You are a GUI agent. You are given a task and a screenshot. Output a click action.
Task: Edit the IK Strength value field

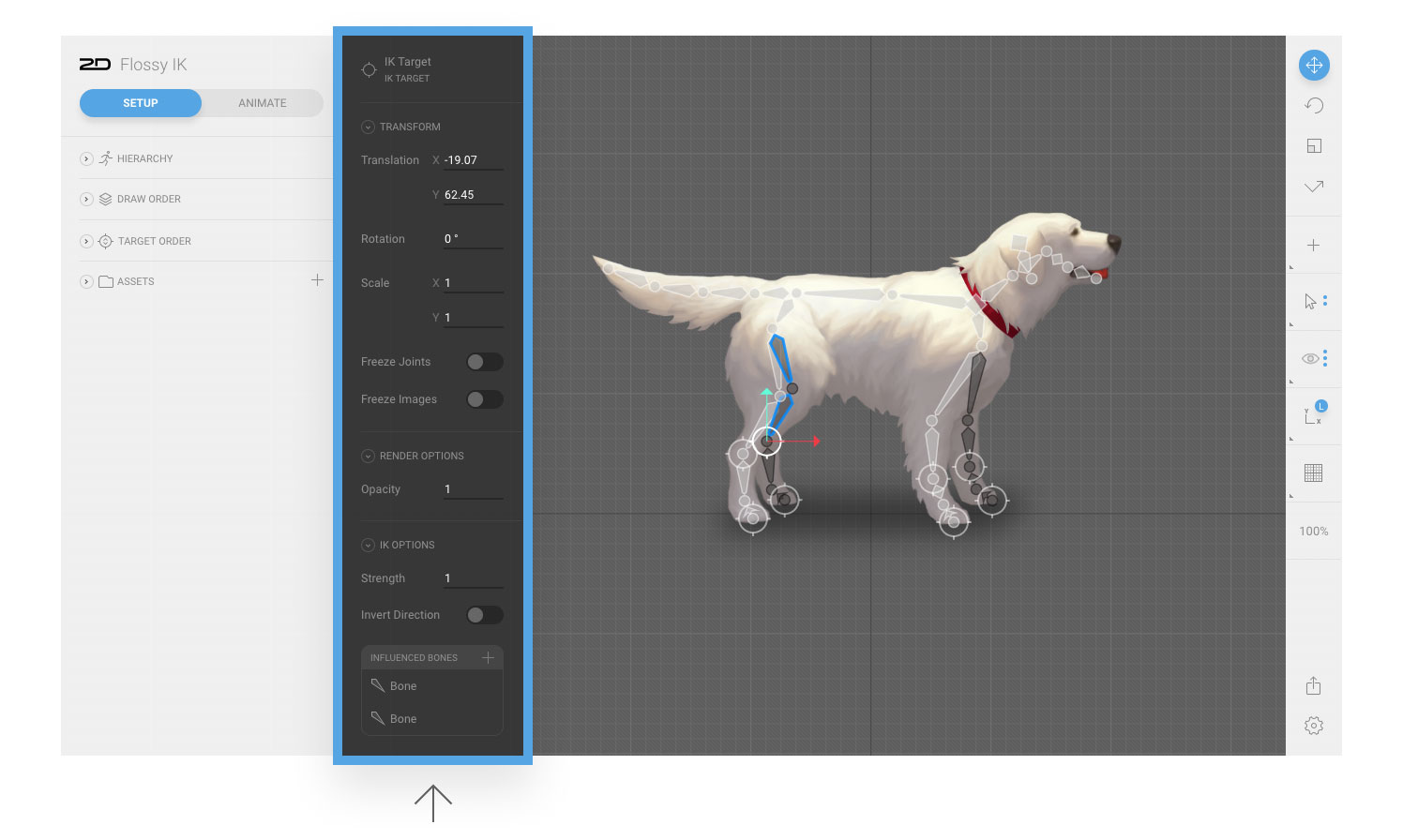tap(474, 578)
